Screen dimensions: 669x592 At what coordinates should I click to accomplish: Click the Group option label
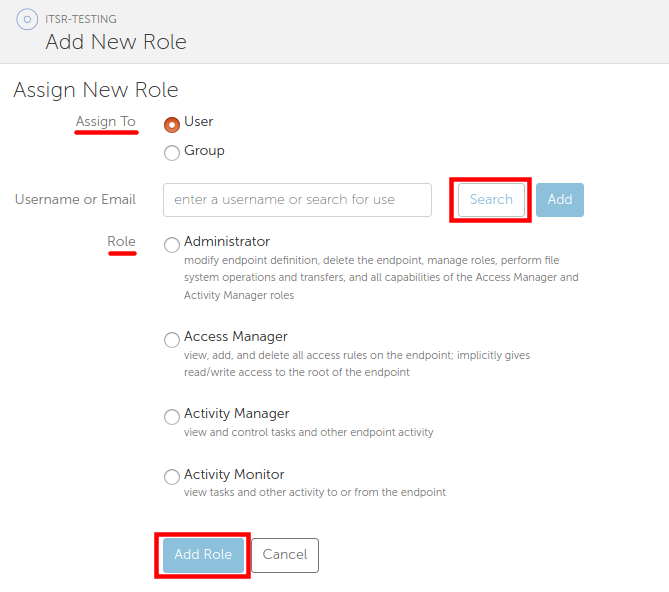pos(204,151)
